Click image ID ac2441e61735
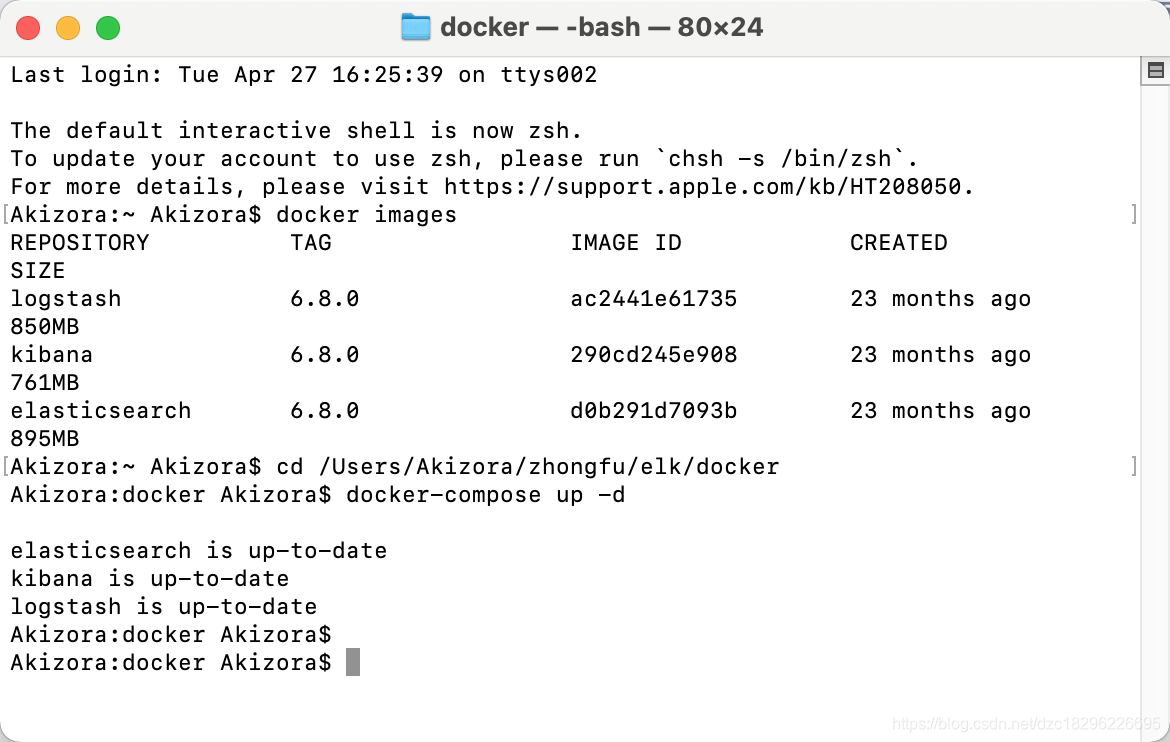The width and height of the screenshot is (1170, 742). 654,299
